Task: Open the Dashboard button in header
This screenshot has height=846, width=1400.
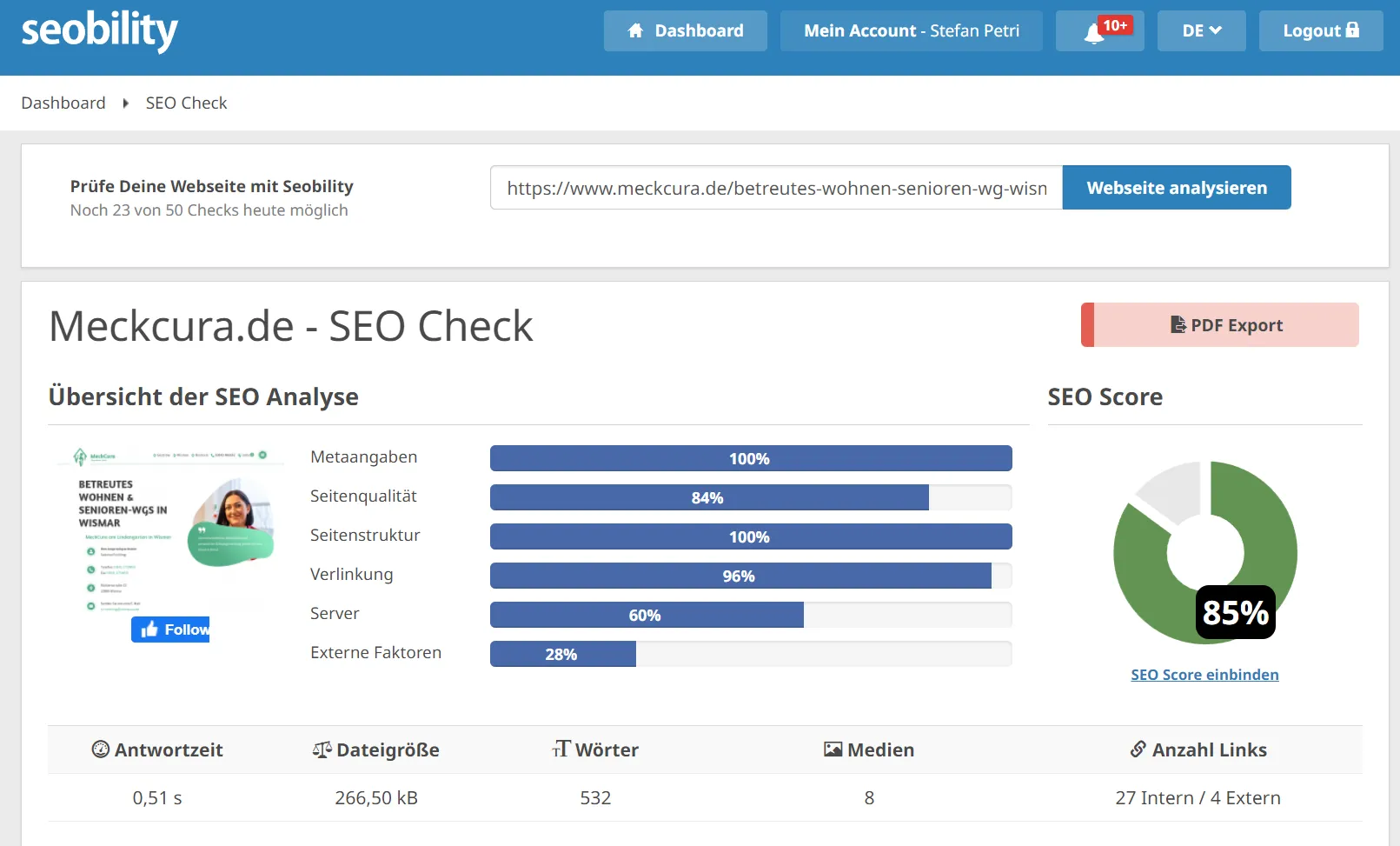Action: [x=686, y=31]
